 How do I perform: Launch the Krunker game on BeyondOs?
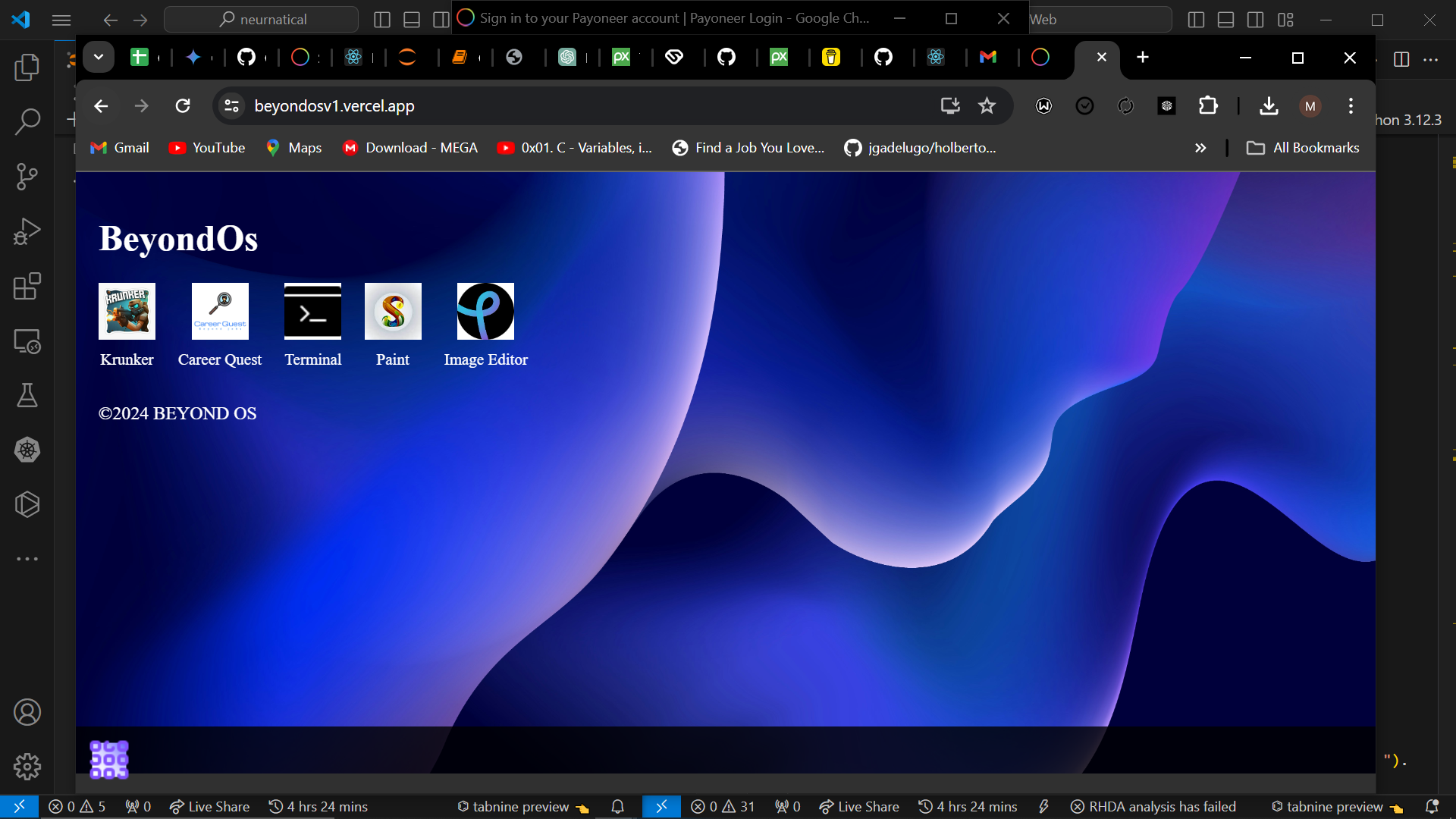click(126, 311)
